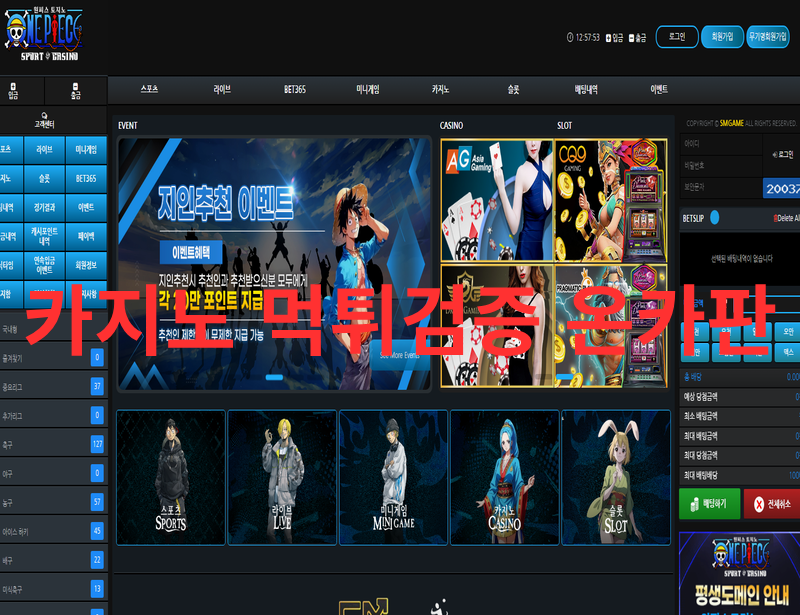800x615 pixels.
Task: Open 경기결과 tile in sidebar grid
Action: click(x=44, y=207)
